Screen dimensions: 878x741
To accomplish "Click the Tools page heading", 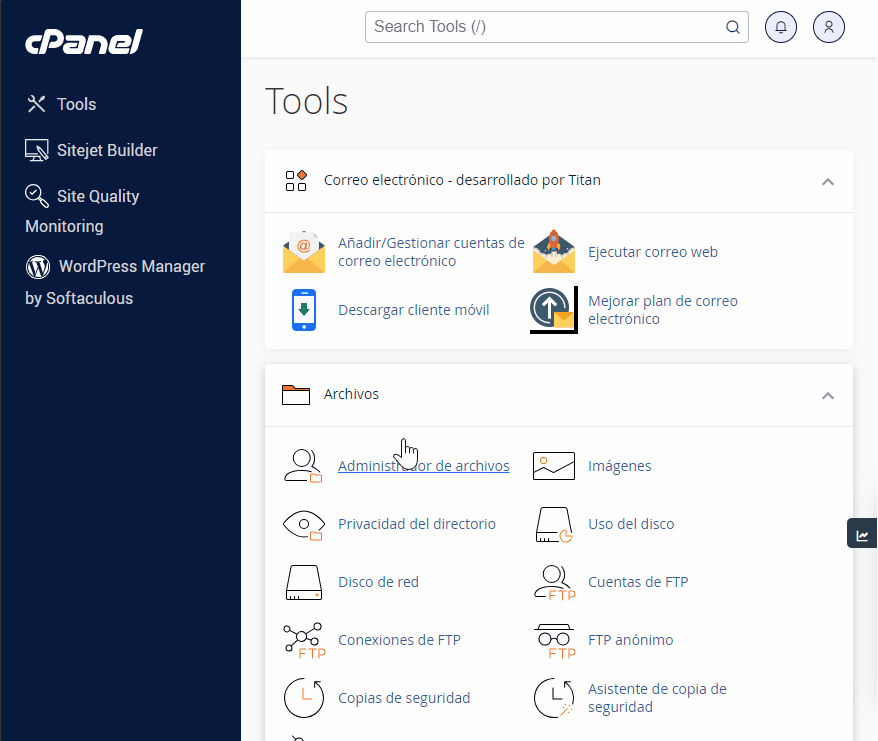I will (x=306, y=101).
